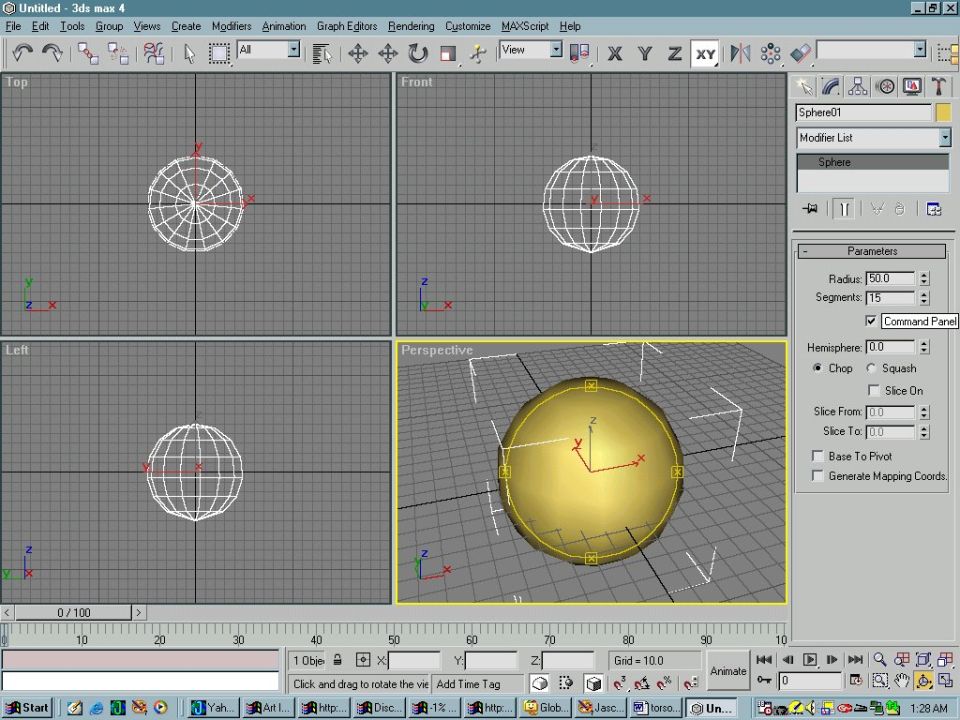Activate the Unlink Selection tool
The width and height of the screenshot is (960, 720).
(118, 53)
